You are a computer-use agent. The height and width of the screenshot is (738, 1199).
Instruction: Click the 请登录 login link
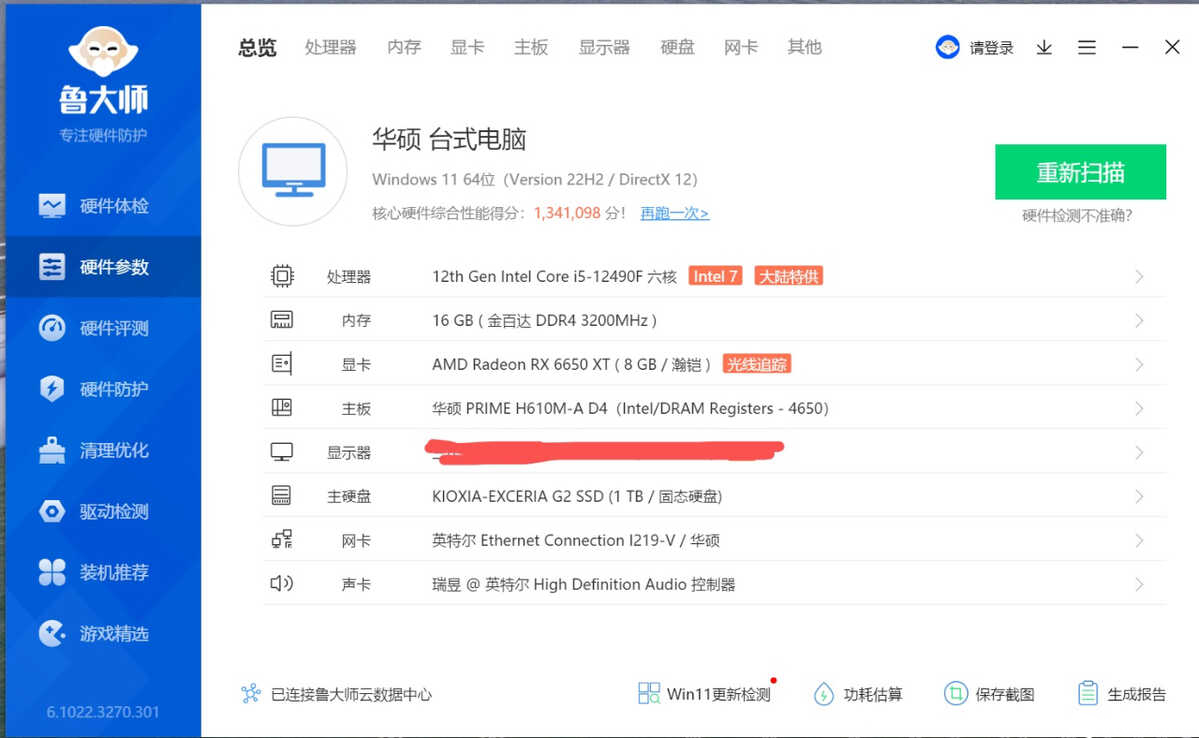[x=992, y=48]
